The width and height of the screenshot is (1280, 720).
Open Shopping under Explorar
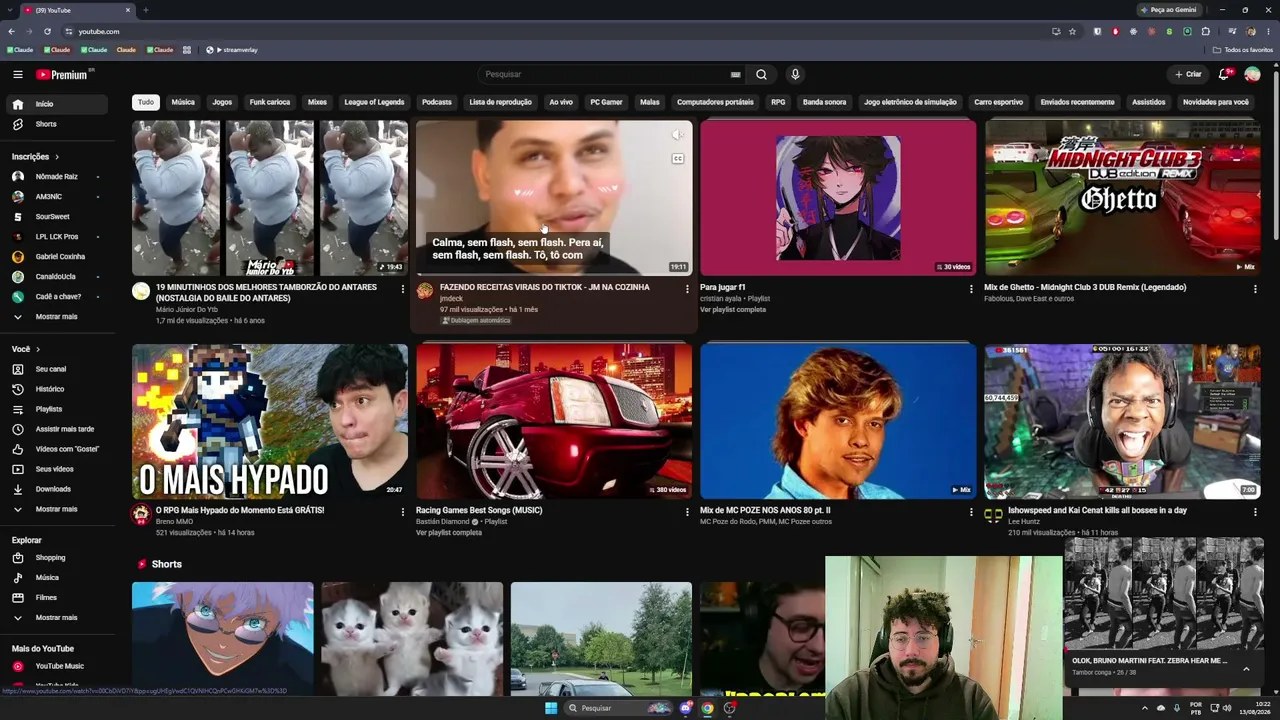point(58,558)
